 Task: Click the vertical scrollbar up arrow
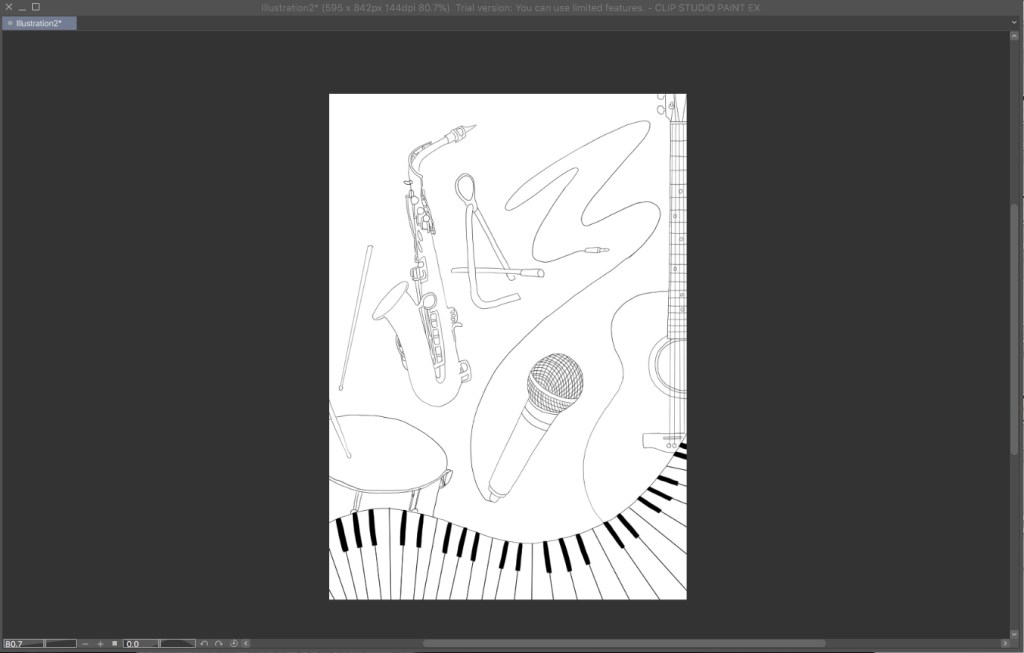[x=1016, y=36]
